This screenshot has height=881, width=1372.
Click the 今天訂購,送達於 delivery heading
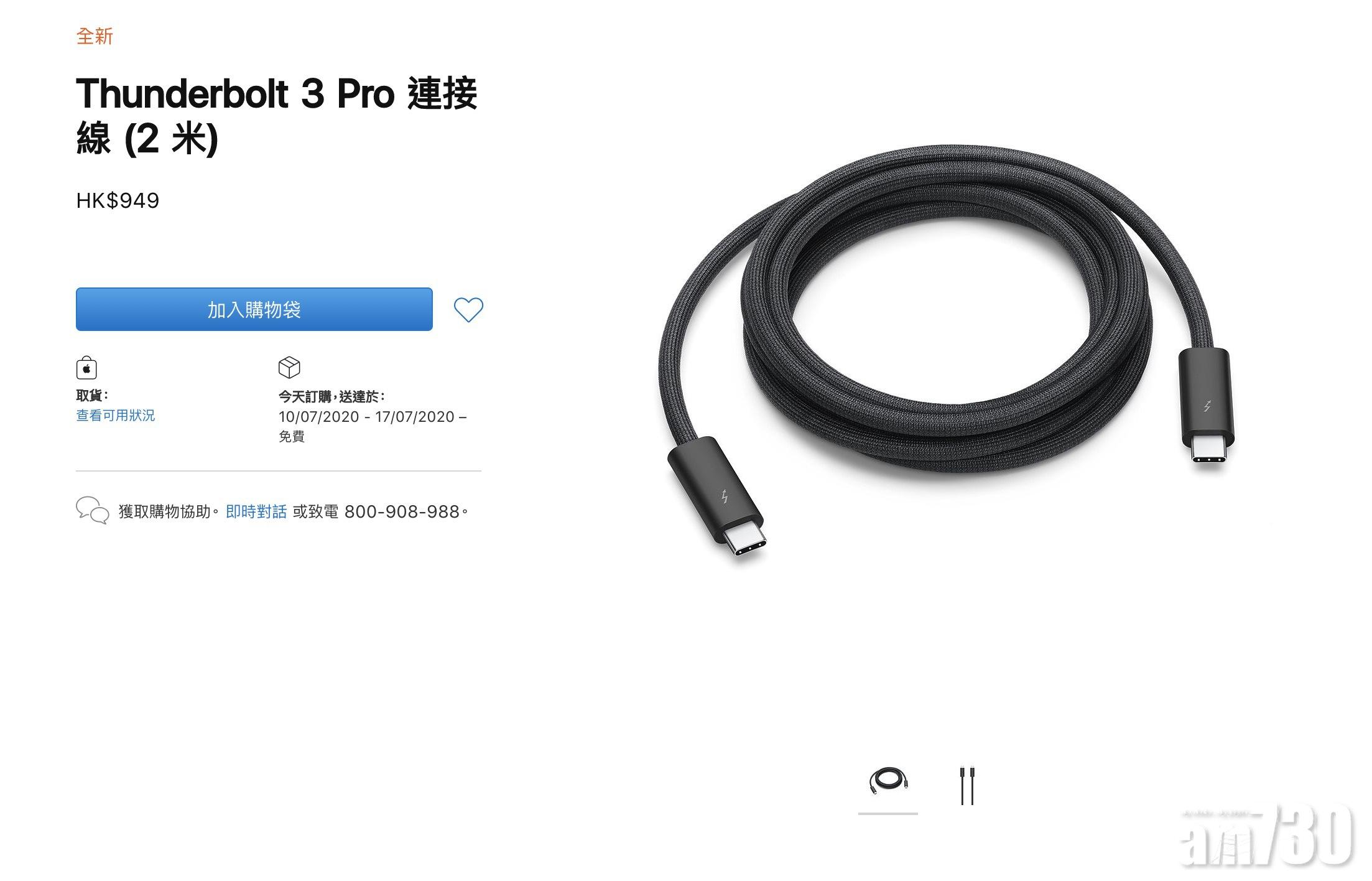point(331,396)
